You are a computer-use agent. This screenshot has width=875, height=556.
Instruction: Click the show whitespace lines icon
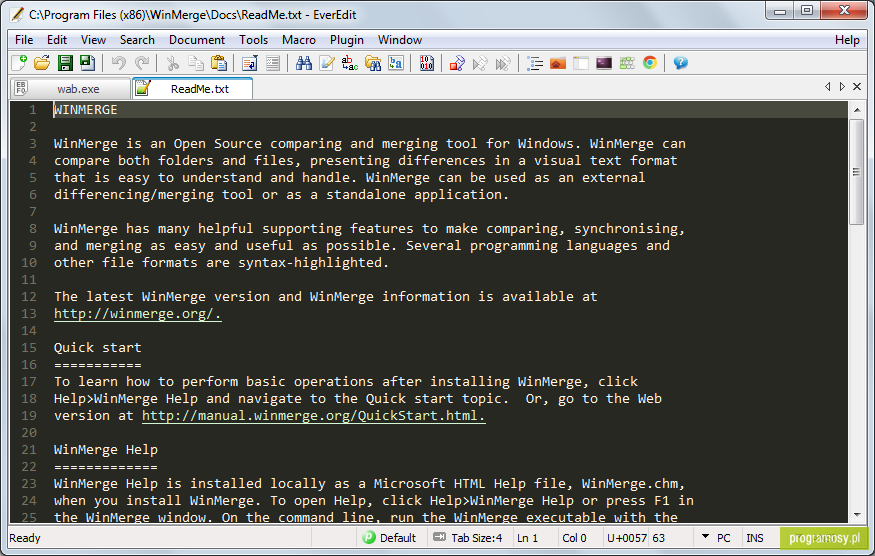[272, 63]
